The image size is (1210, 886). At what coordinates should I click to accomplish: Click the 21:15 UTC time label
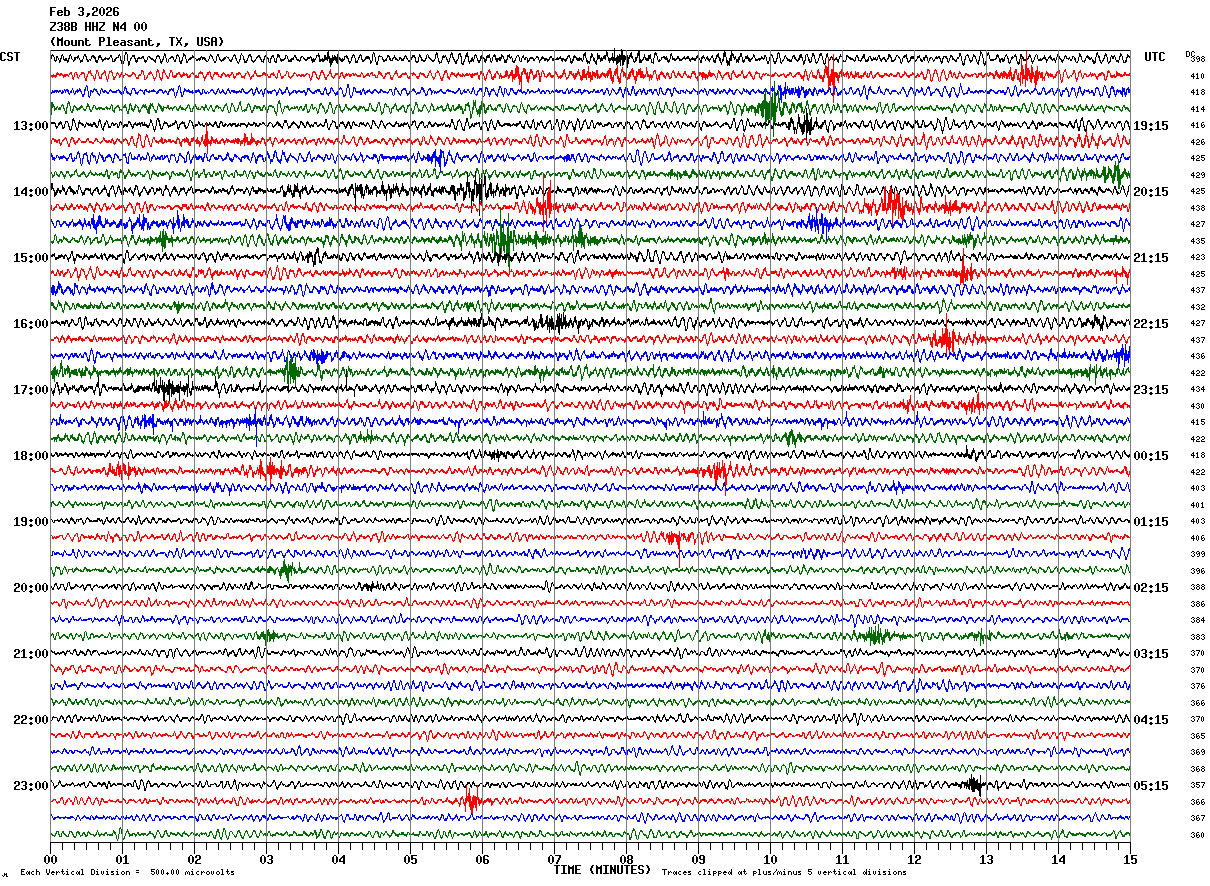(1151, 258)
